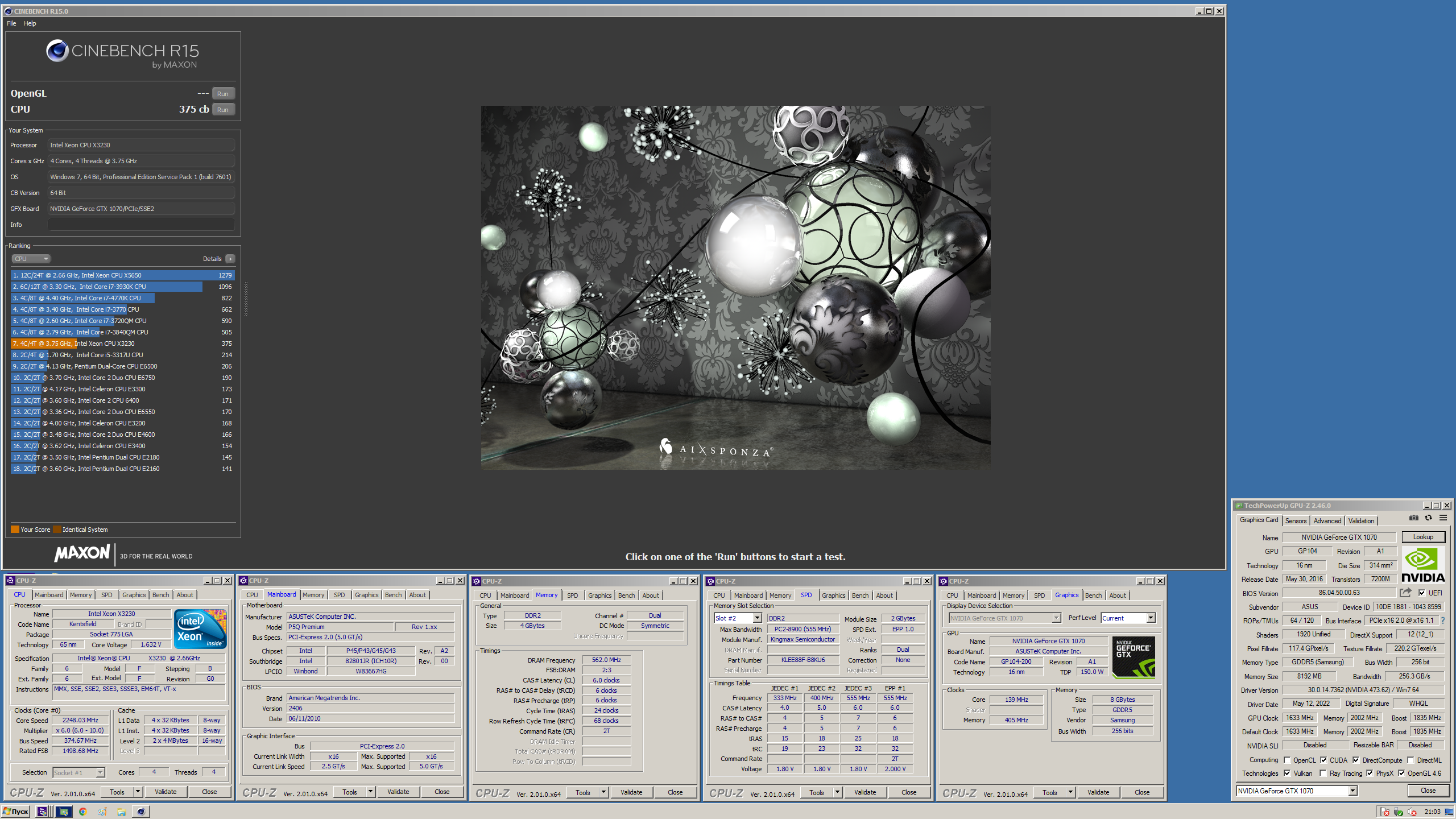1456x819 pixels.
Task: Open the Ranking CPU dropdown in Cinebench
Action: 31,259
